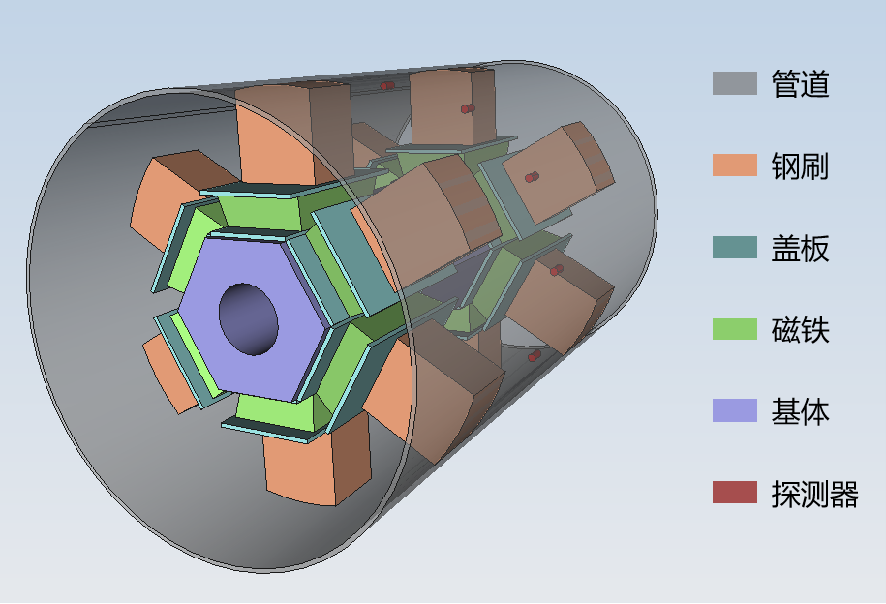The height and width of the screenshot is (604, 886).
Task: Select the 基体 legend label
Action: click(x=801, y=412)
